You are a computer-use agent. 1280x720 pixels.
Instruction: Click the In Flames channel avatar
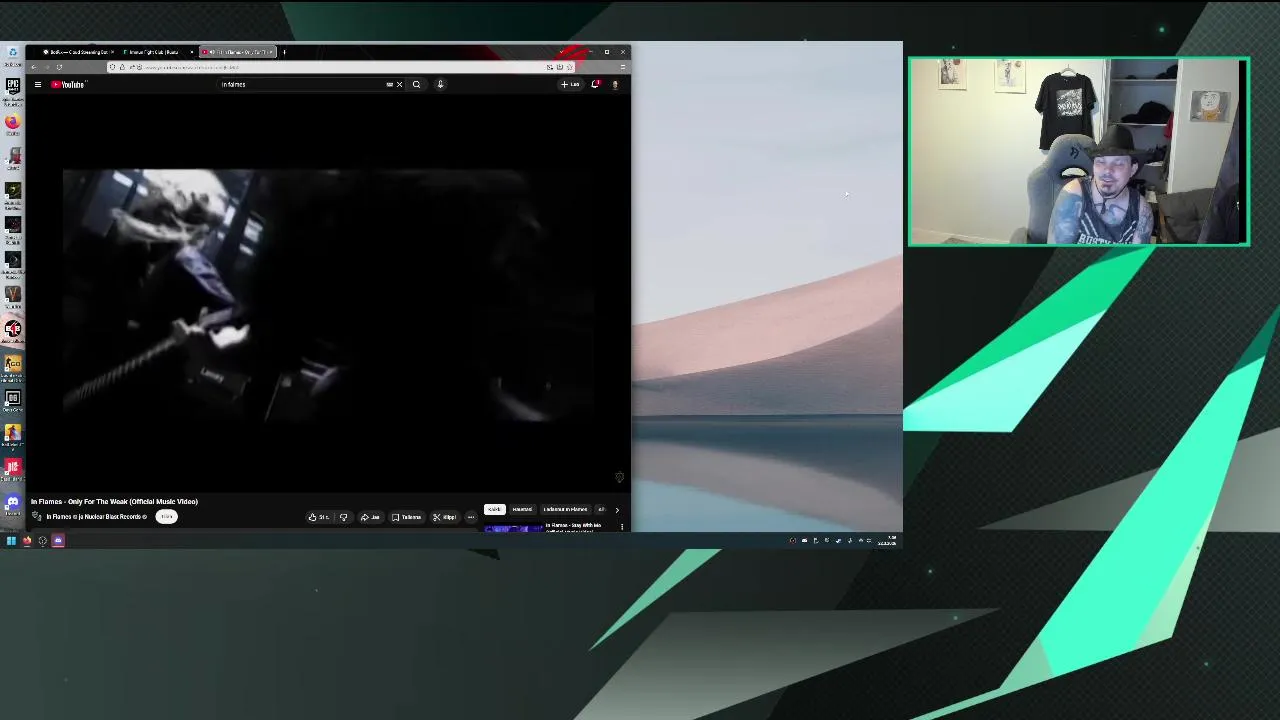(x=37, y=517)
